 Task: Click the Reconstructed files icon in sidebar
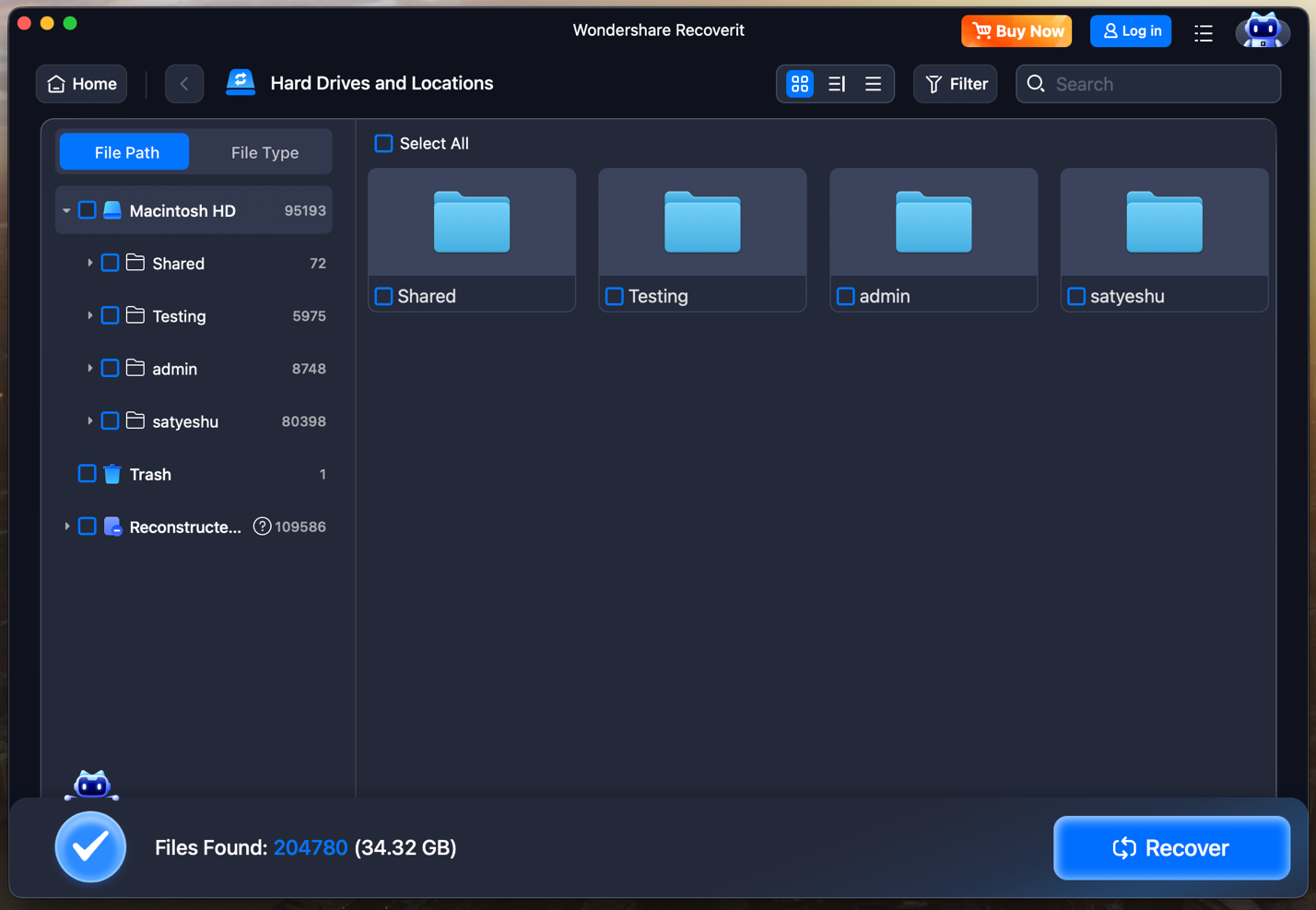[112, 526]
